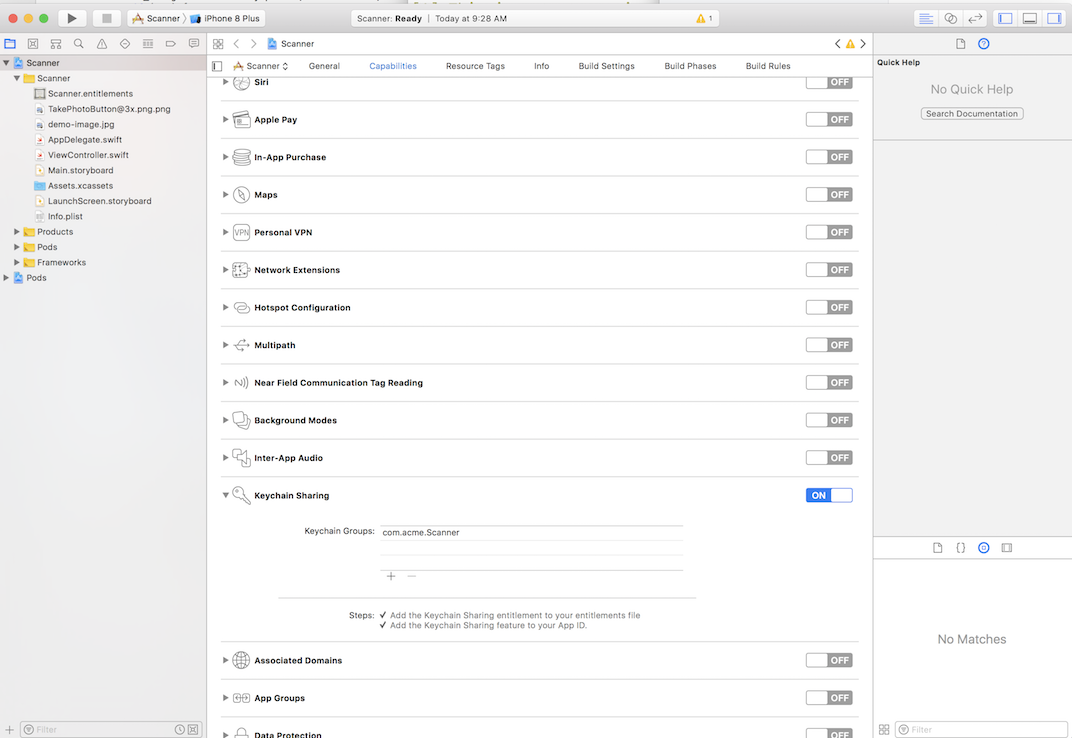Choose iPhone 8 Plus destination
This screenshot has height=738, width=1072.
(225, 18)
